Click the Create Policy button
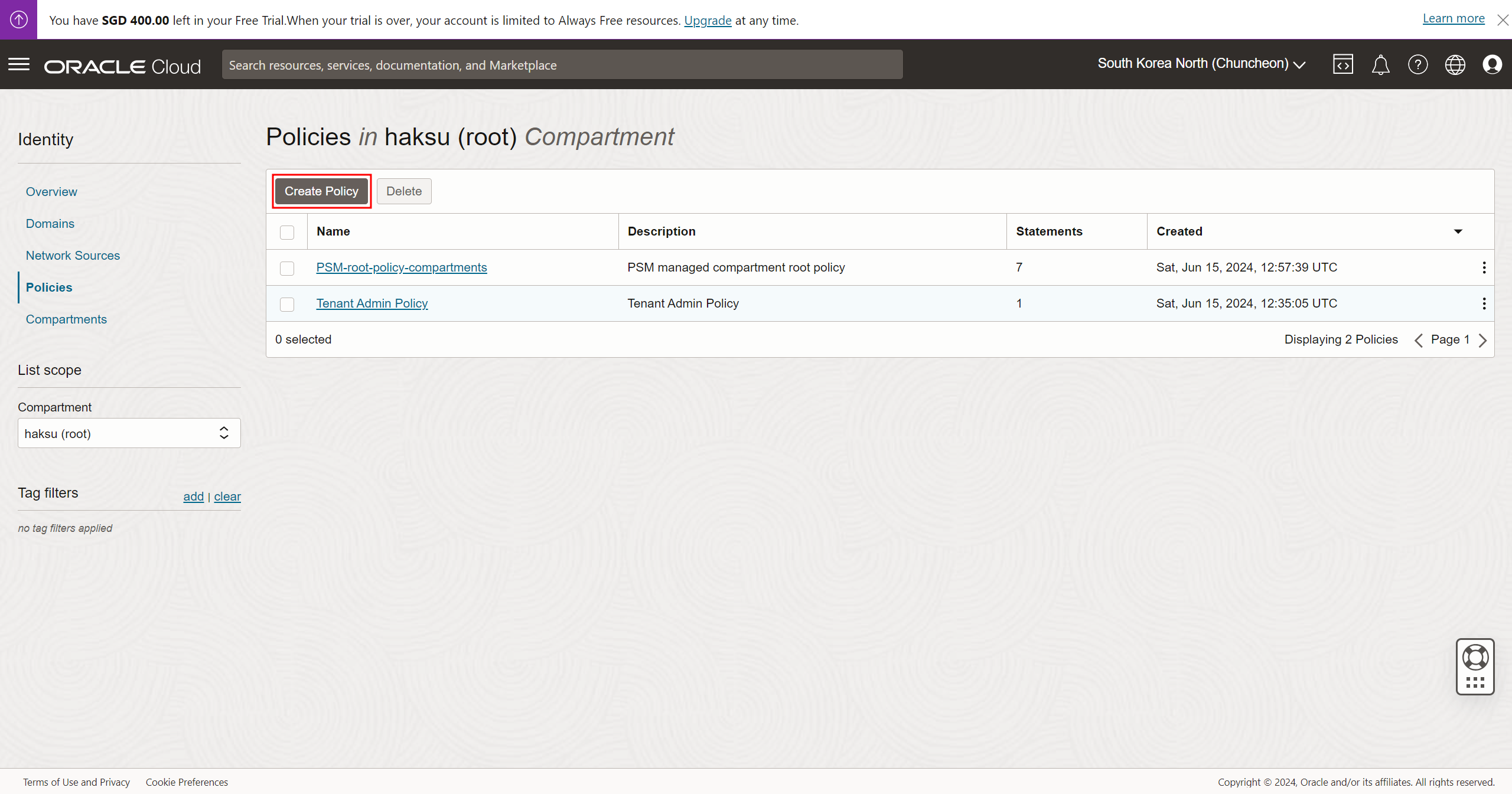Screen dimensions: 1512x794 321,191
